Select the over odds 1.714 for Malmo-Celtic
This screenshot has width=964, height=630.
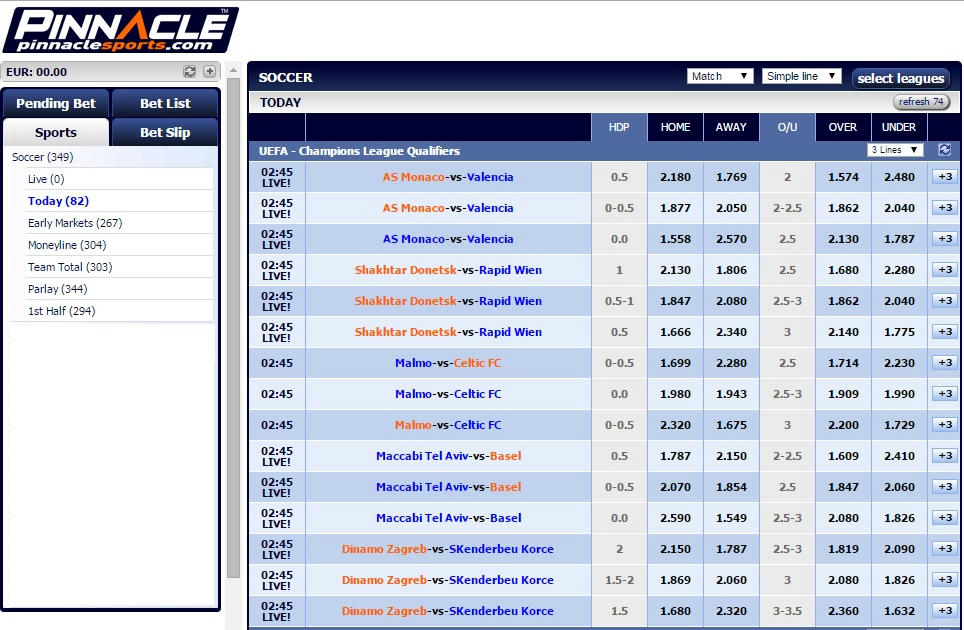pos(843,363)
